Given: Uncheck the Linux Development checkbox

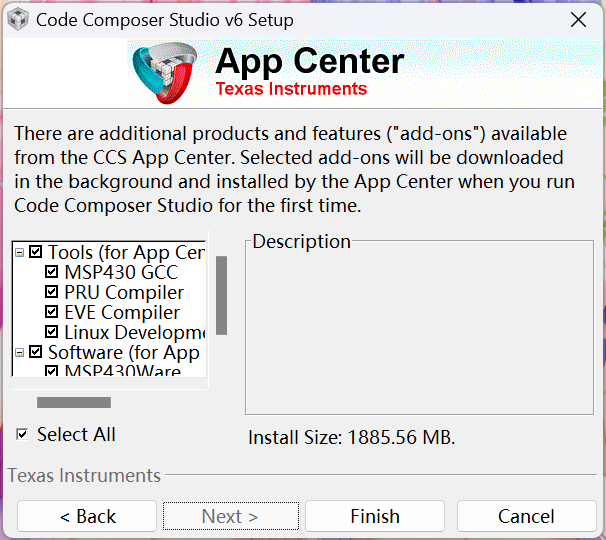Looking at the screenshot, I should click(51, 332).
